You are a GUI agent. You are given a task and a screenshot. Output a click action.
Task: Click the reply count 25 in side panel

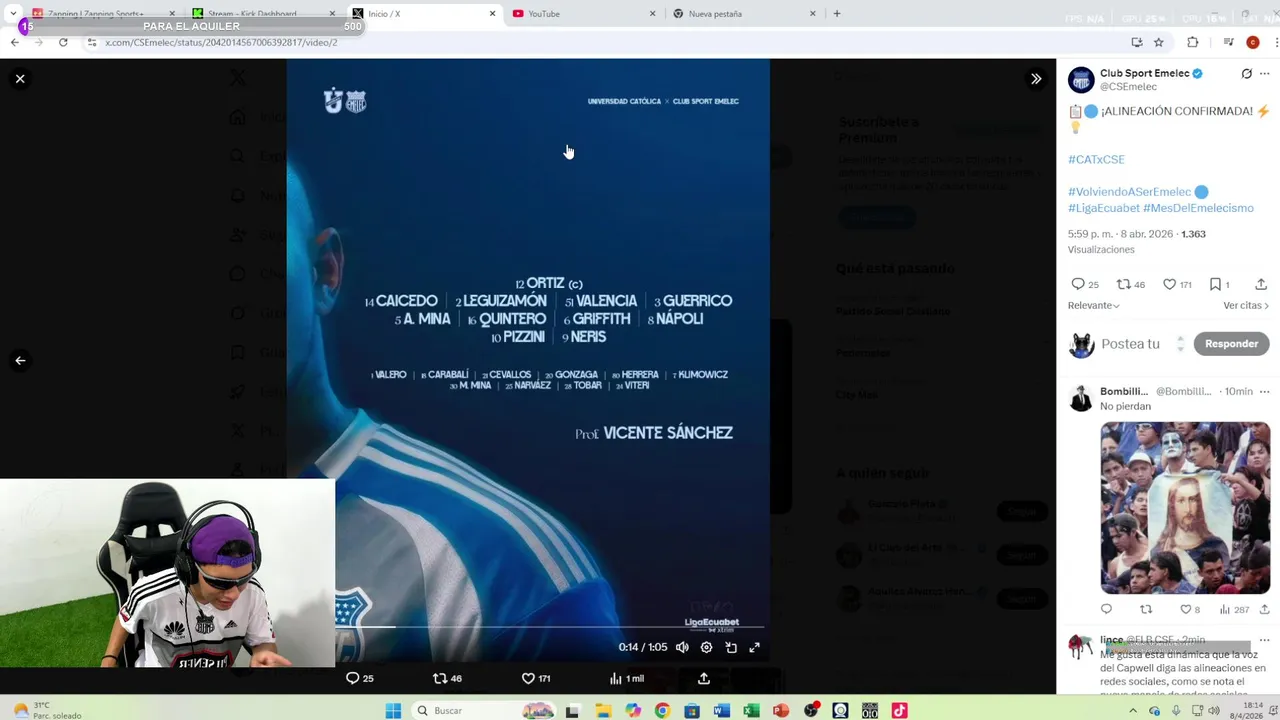coord(1084,285)
